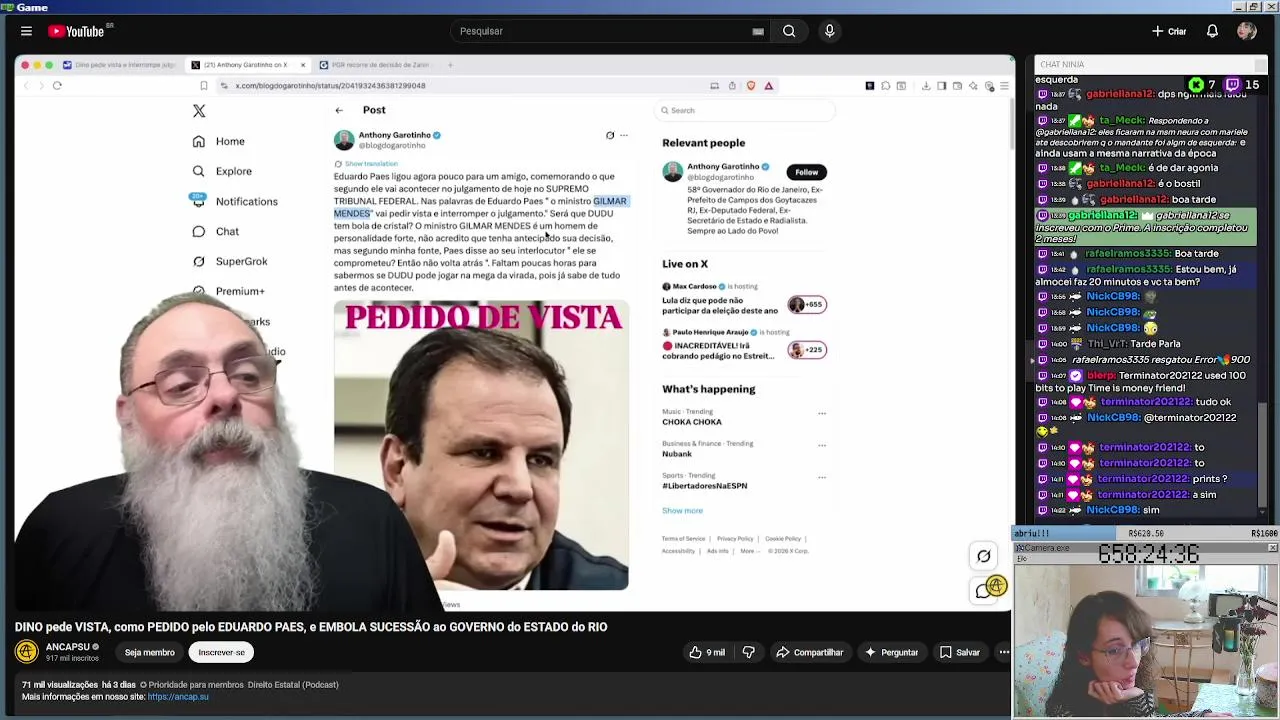Switch to the Dino pede vista browser tab
The image size is (1280, 720).
pyautogui.click(x=118, y=65)
